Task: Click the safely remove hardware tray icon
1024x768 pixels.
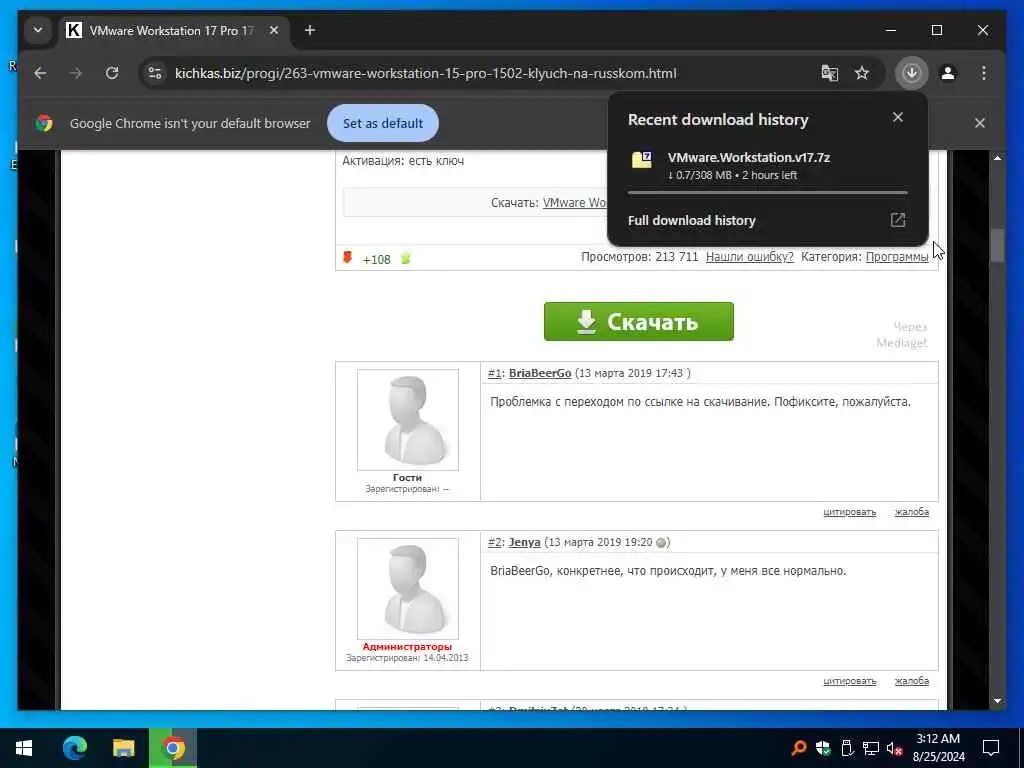Action: 847,748
